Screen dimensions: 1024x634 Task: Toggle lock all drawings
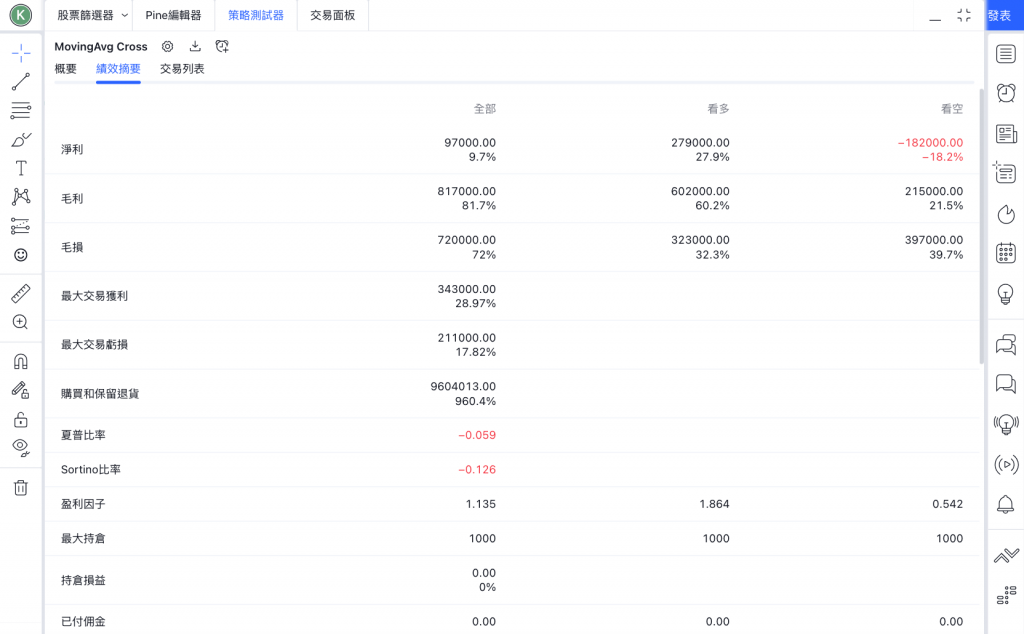pos(21,419)
